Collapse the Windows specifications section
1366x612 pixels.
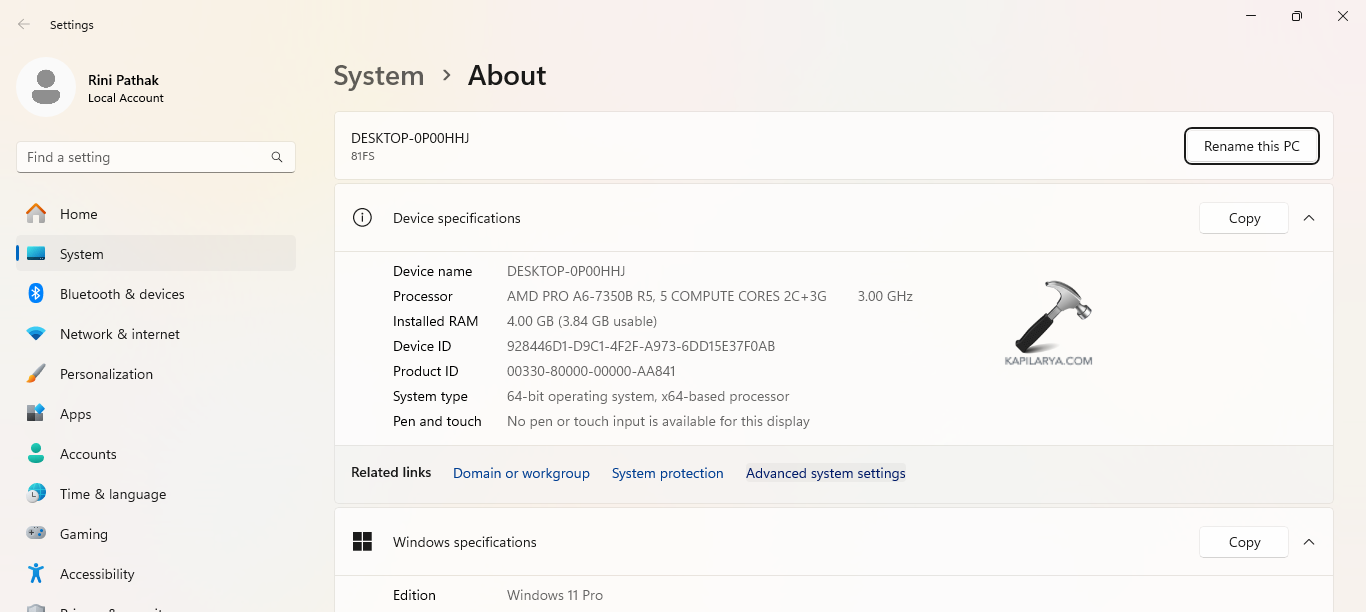click(1309, 541)
